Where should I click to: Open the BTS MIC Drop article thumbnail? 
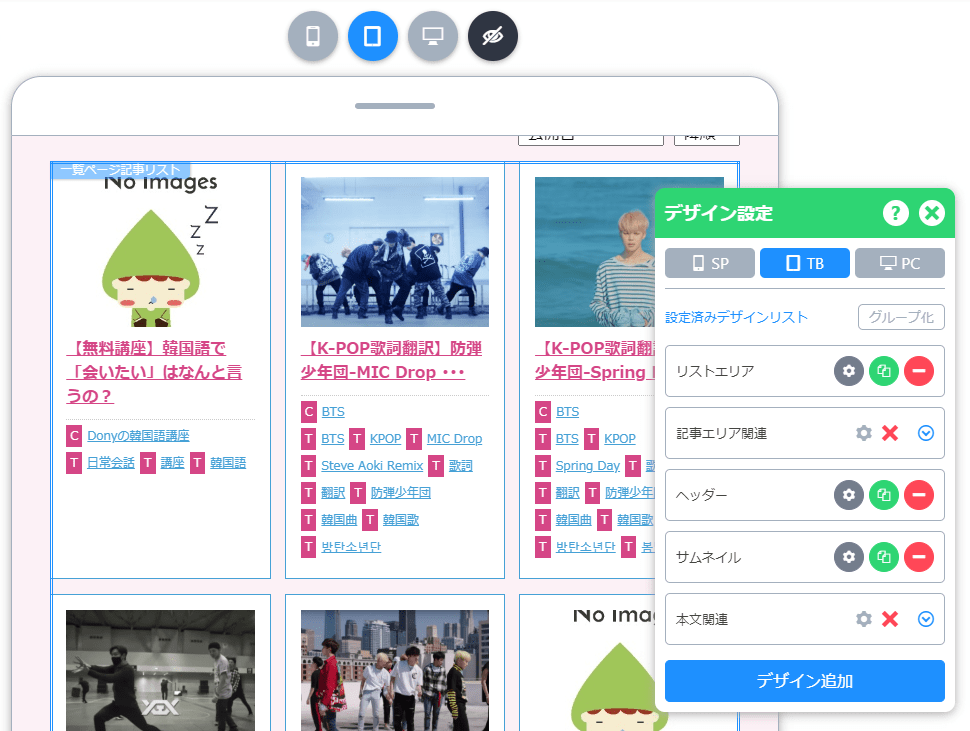coord(395,252)
